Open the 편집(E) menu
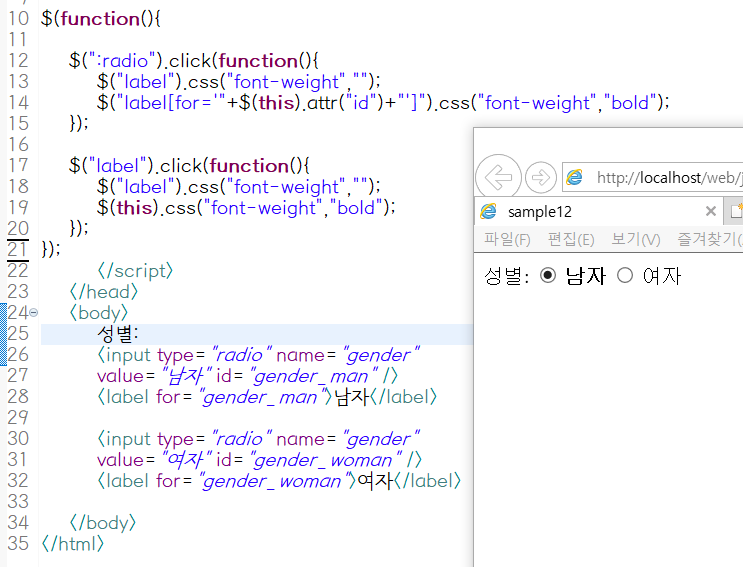 pos(571,239)
